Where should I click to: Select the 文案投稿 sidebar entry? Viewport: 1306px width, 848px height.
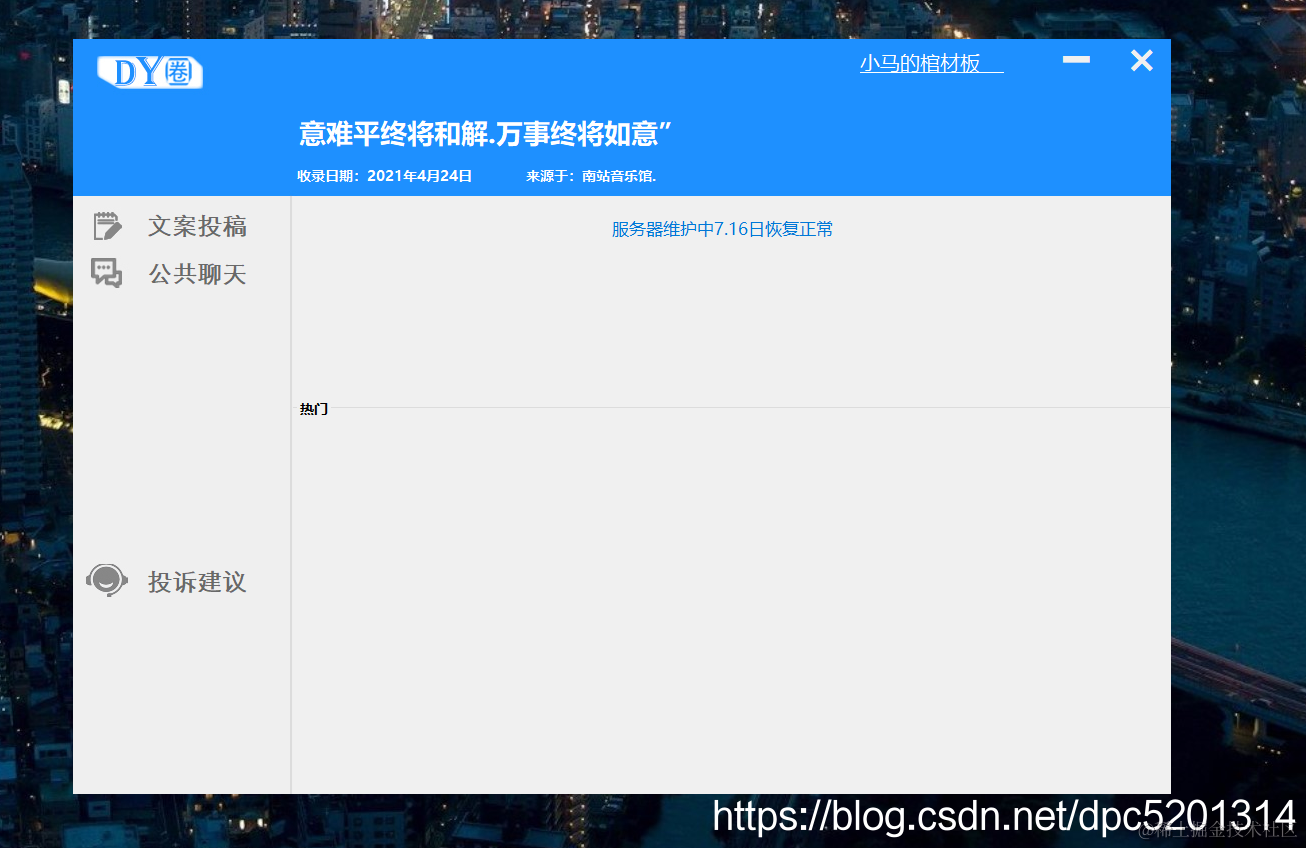(x=196, y=226)
